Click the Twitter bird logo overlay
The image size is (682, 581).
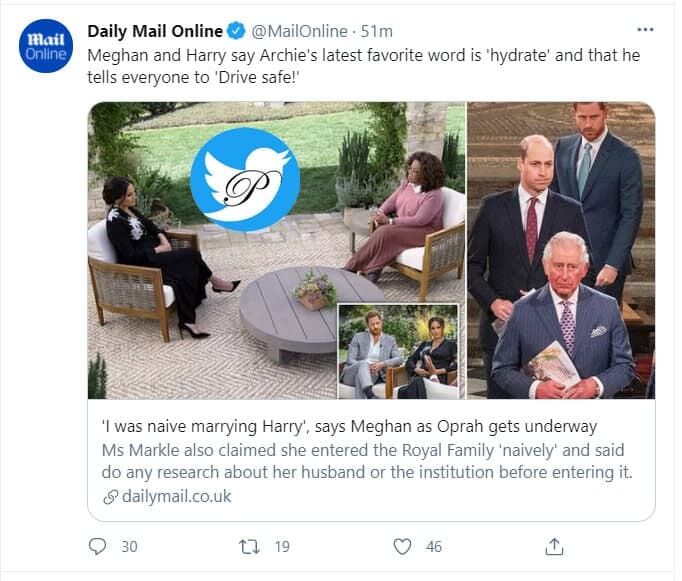[245, 180]
